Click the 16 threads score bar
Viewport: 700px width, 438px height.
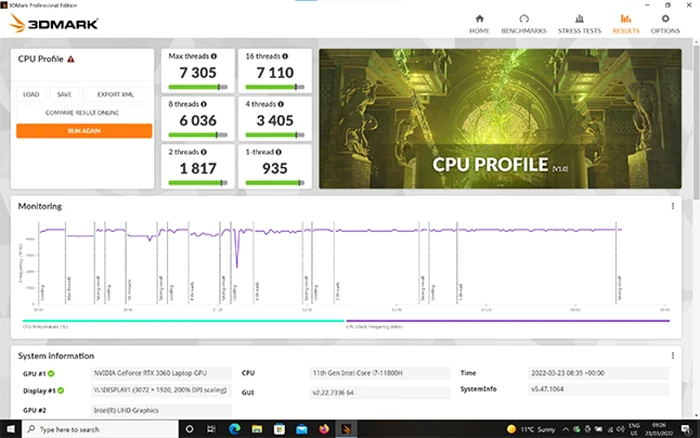click(x=275, y=87)
